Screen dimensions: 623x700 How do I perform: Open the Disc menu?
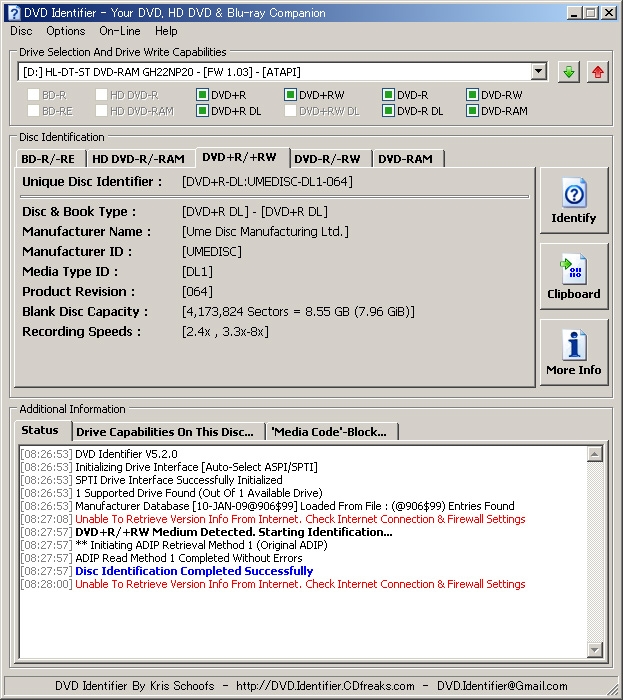pos(21,31)
